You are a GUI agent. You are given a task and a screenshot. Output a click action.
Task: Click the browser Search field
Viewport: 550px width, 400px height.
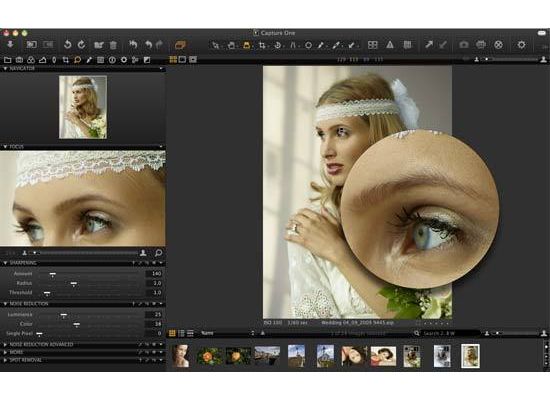450,333
